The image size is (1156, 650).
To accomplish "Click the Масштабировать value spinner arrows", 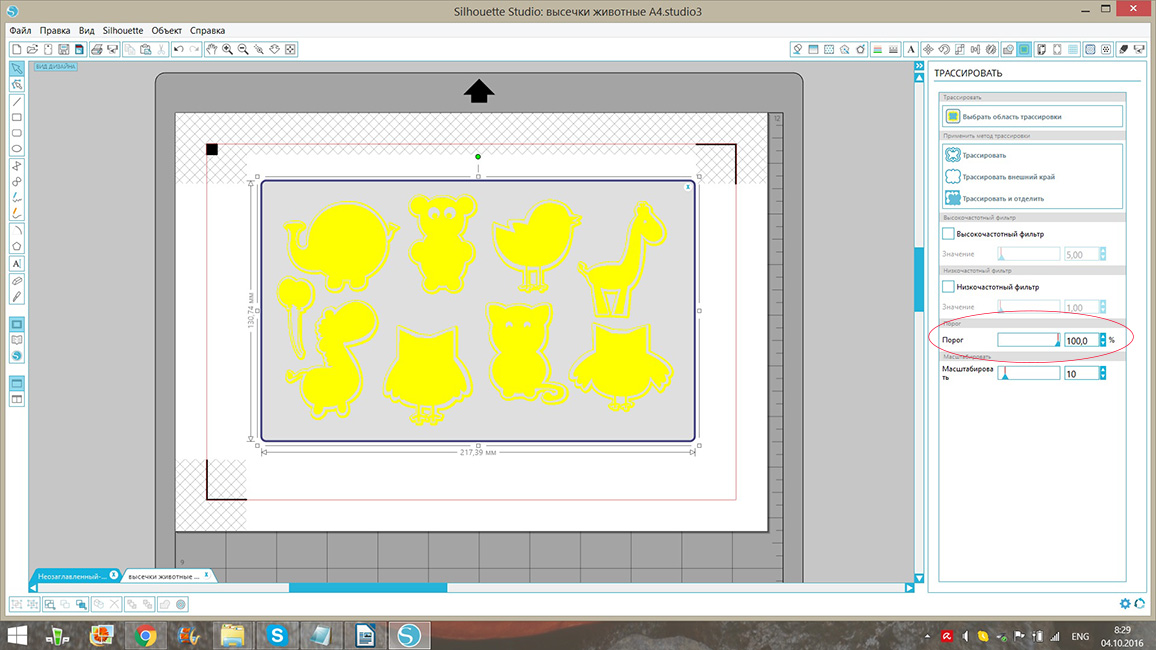I will tap(1102, 373).
